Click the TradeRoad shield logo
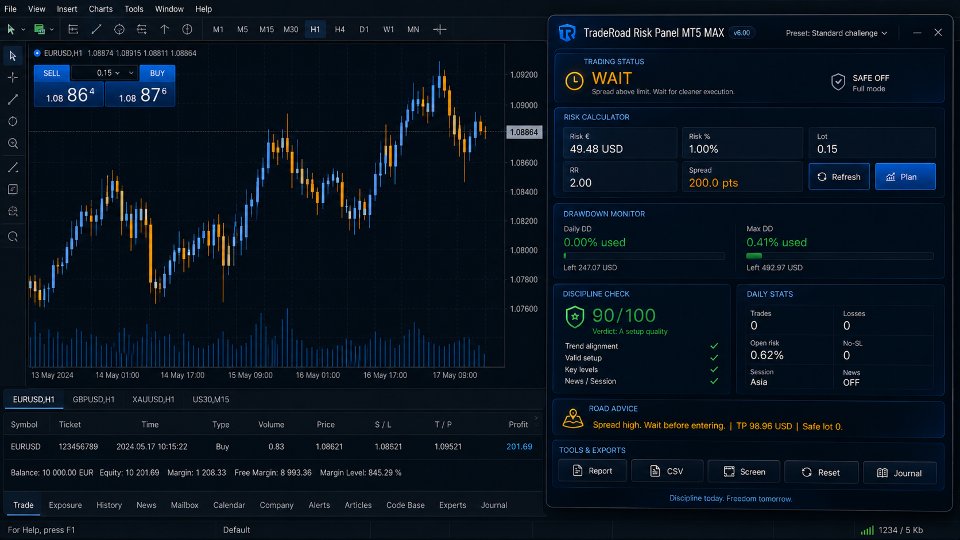Image resolution: width=960 pixels, height=540 pixels. pos(567,32)
